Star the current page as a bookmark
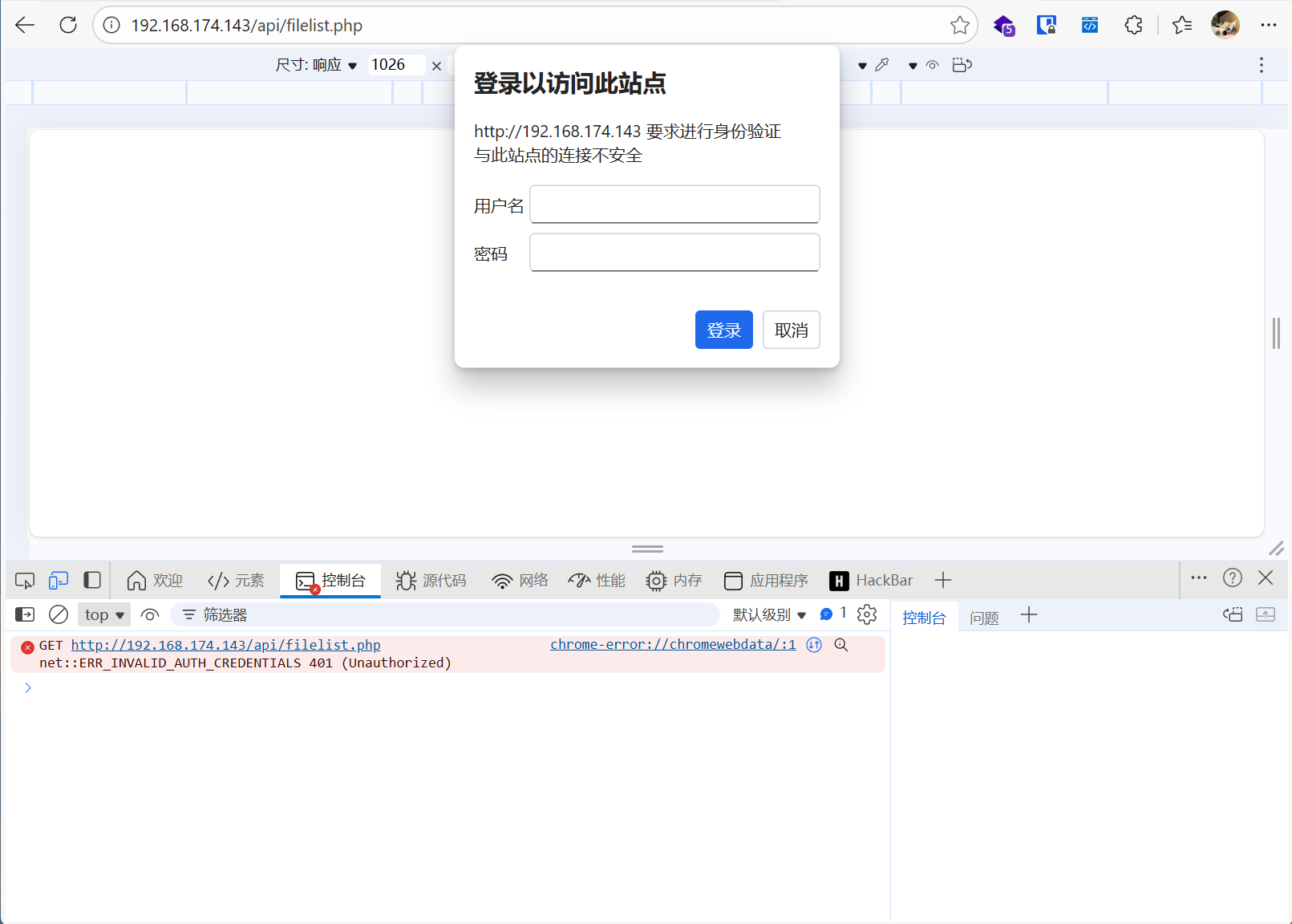This screenshot has height=924, width=1292. click(x=959, y=25)
